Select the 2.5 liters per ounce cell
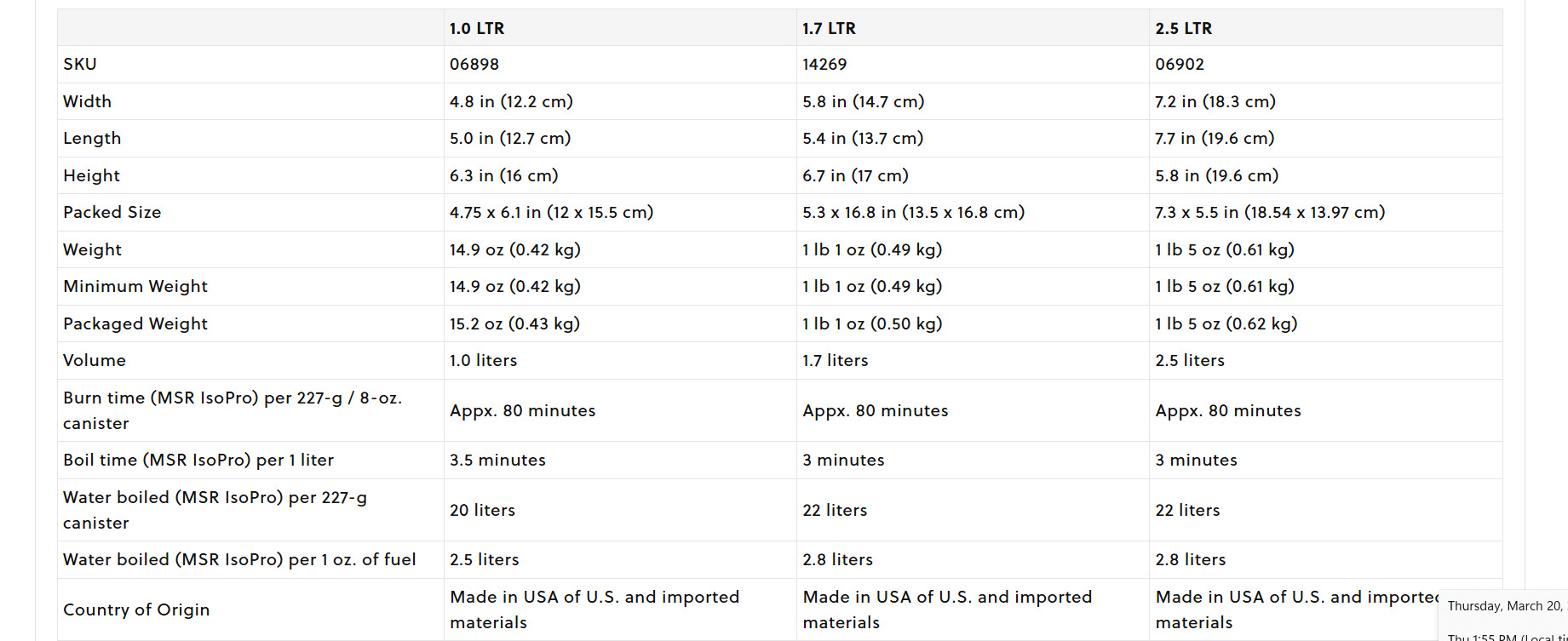Image resolution: width=1568 pixels, height=641 pixels. [484, 559]
